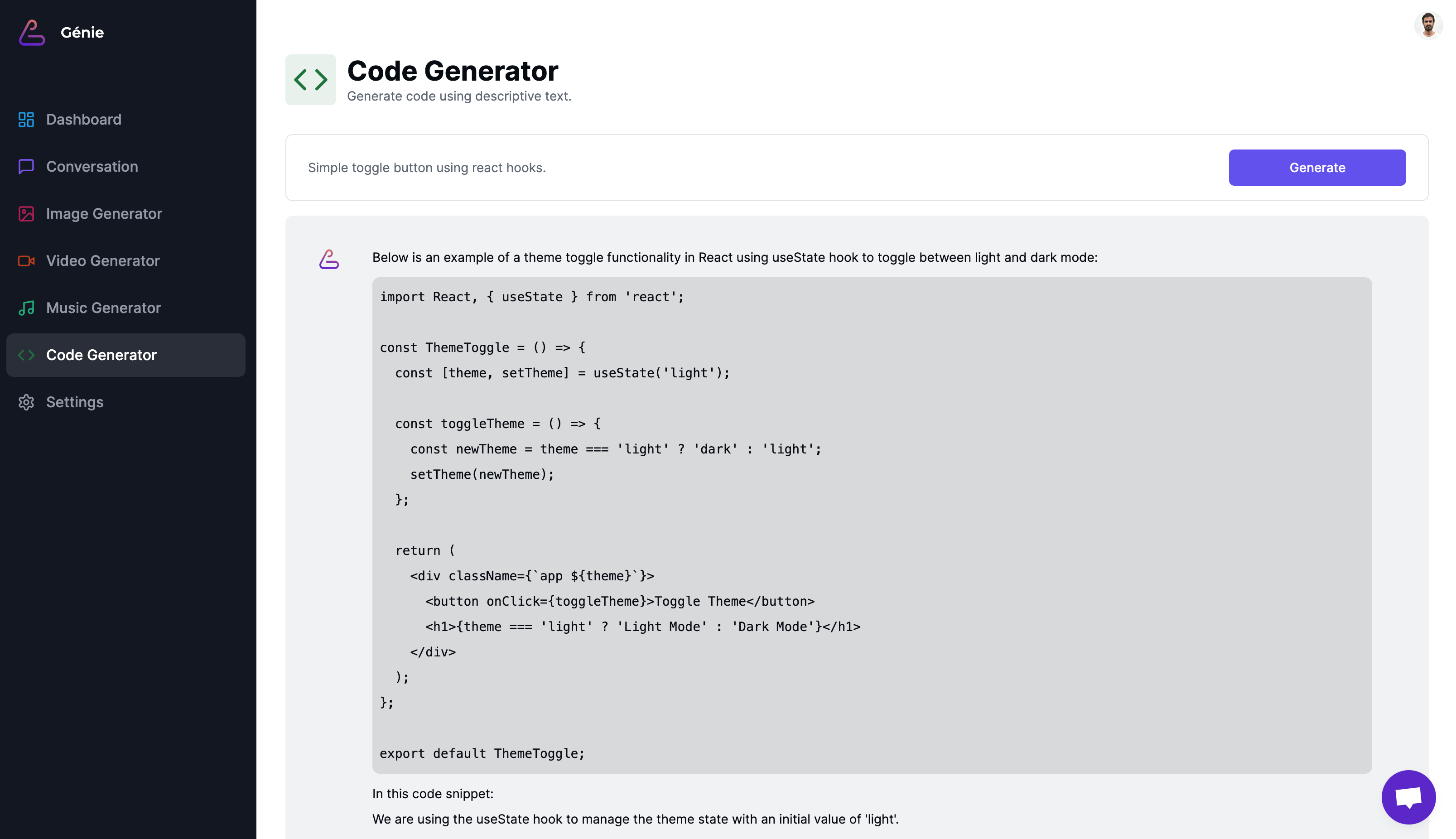Click the Génie brand name link
1456x839 pixels.
[x=82, y=32]
